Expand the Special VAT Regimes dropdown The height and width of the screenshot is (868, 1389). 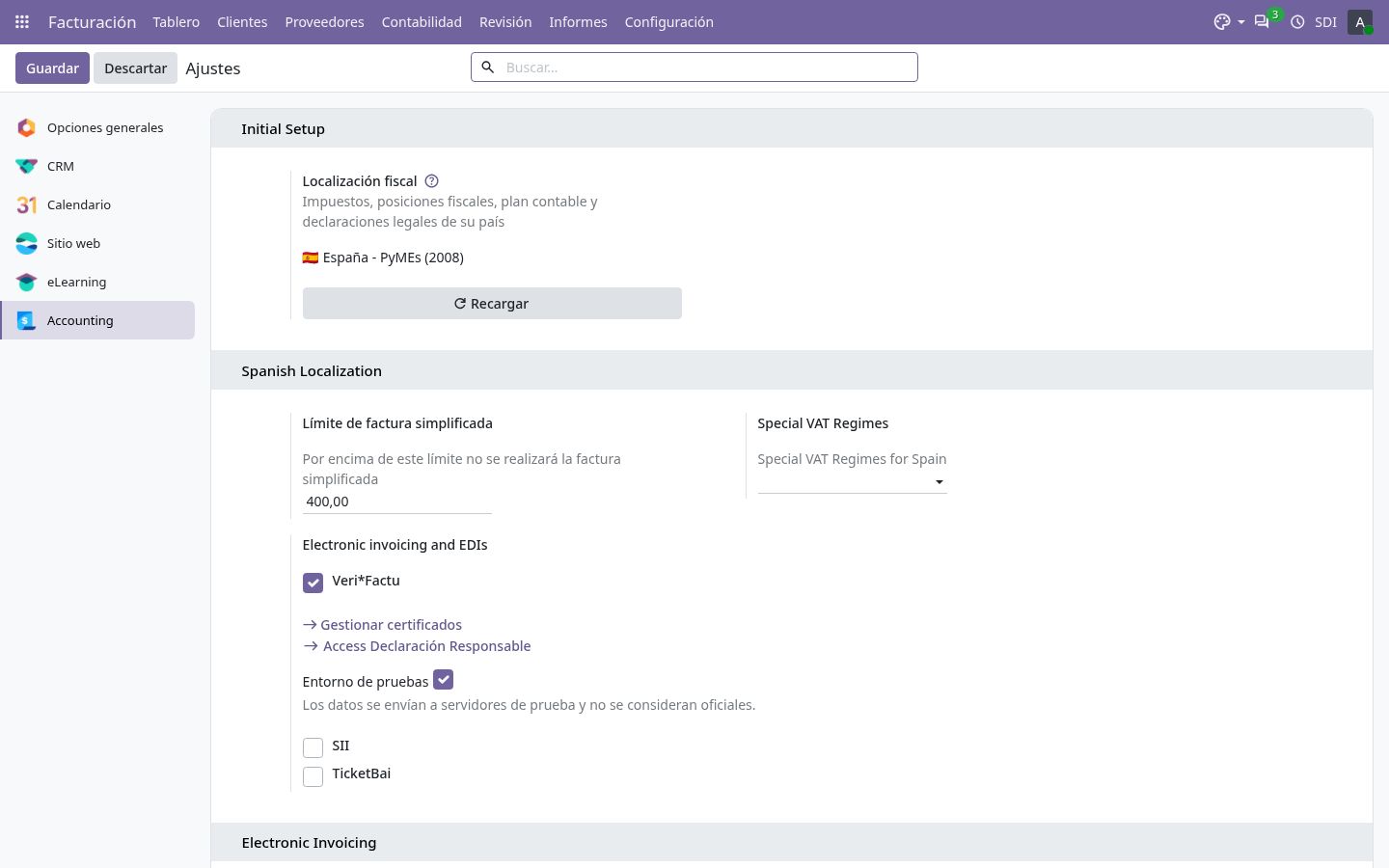[852, 482]
